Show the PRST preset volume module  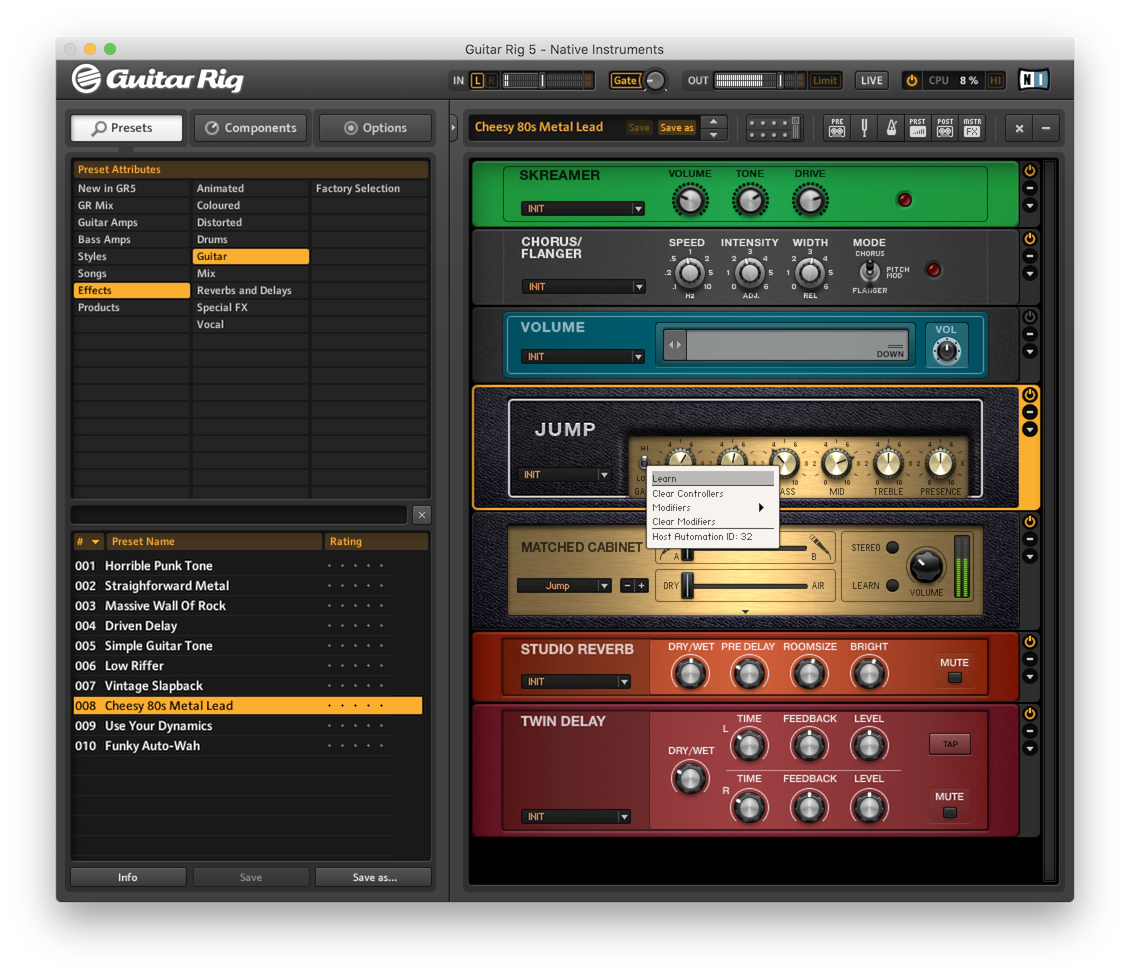(917, 128)
